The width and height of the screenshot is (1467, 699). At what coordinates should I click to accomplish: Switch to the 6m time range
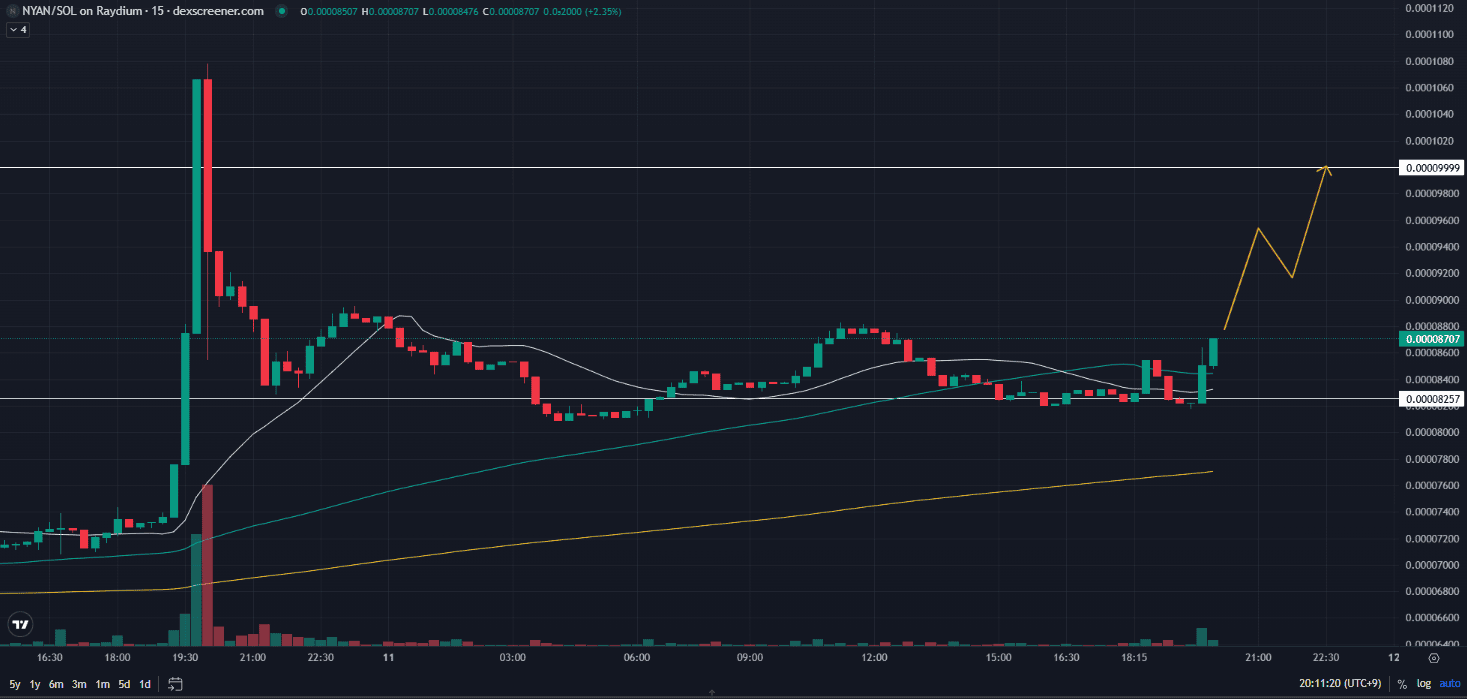(x=56, y=684)
